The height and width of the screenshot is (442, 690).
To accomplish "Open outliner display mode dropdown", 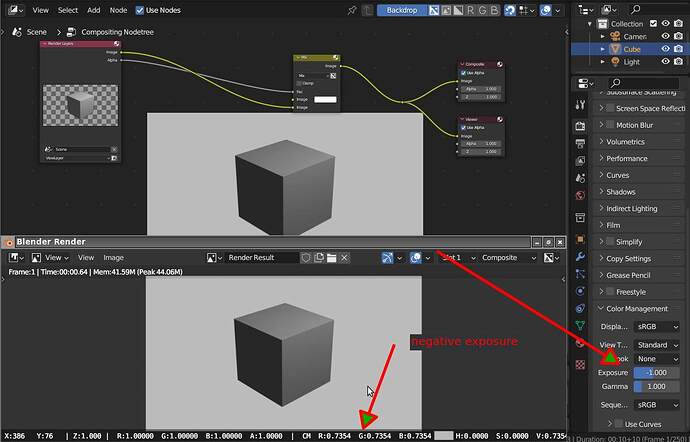I will coord(610,9).
